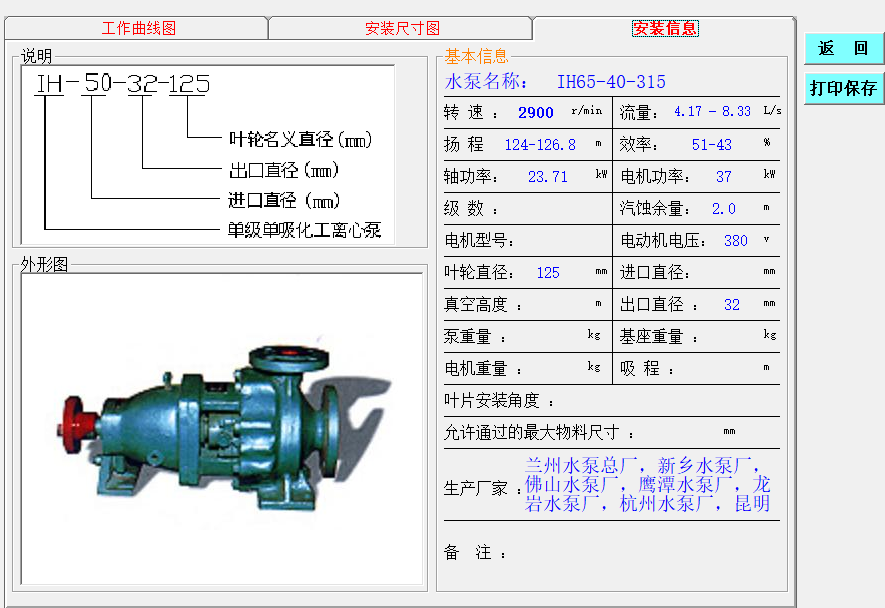Screen dimensions: 885x608
Task: Click the 电机功率 value 37
Action: (x=724, y=177)
